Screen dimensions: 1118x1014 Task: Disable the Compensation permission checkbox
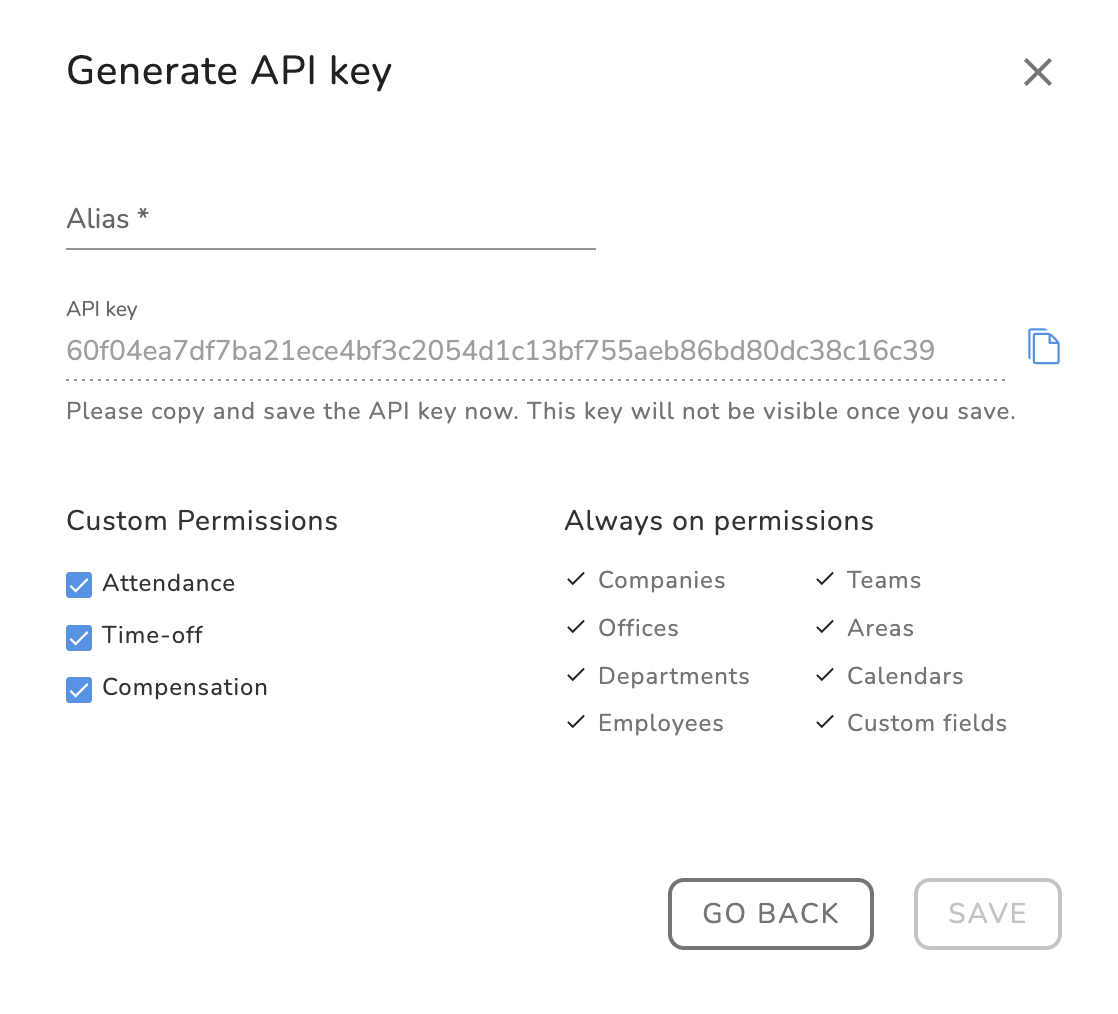pos(79,689)
